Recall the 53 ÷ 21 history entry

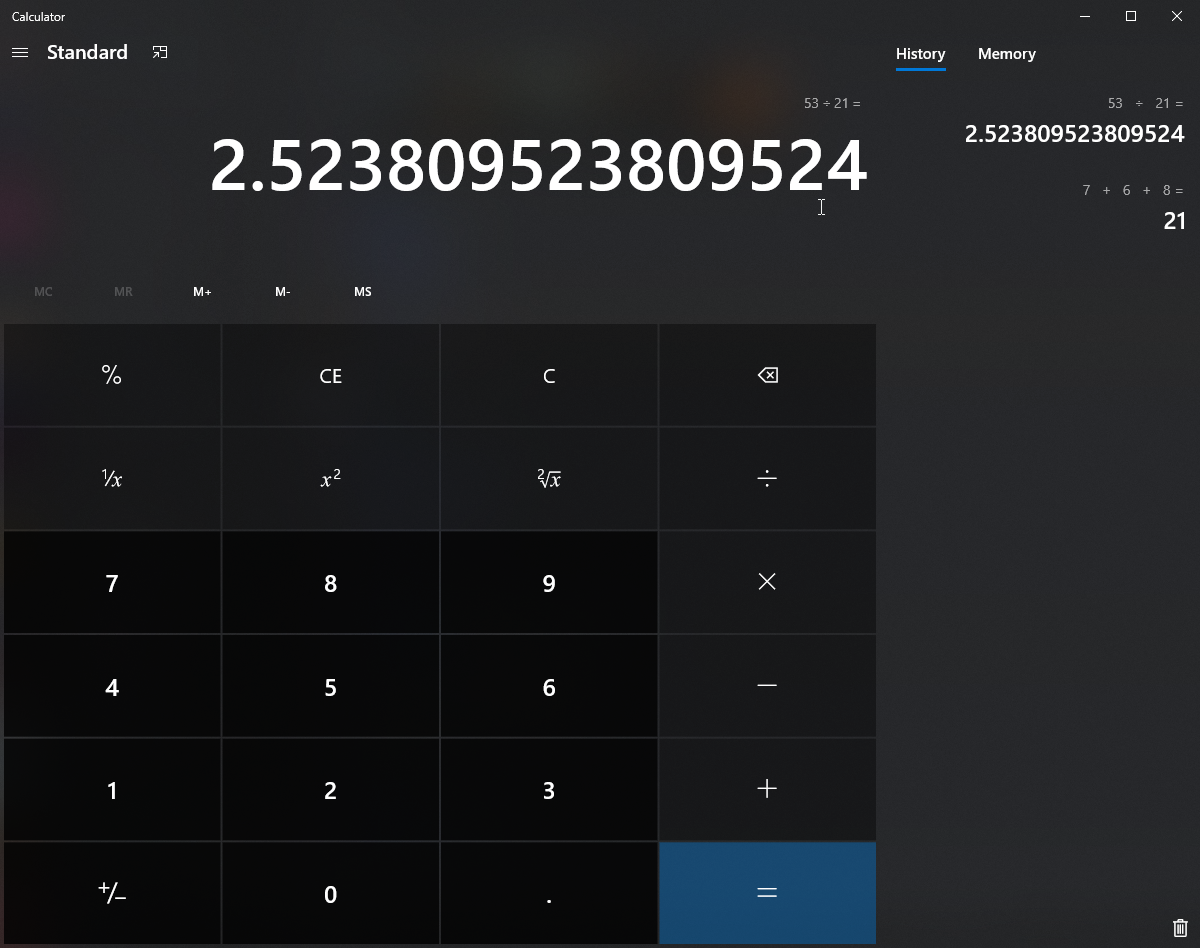(x=1074, y=121)
